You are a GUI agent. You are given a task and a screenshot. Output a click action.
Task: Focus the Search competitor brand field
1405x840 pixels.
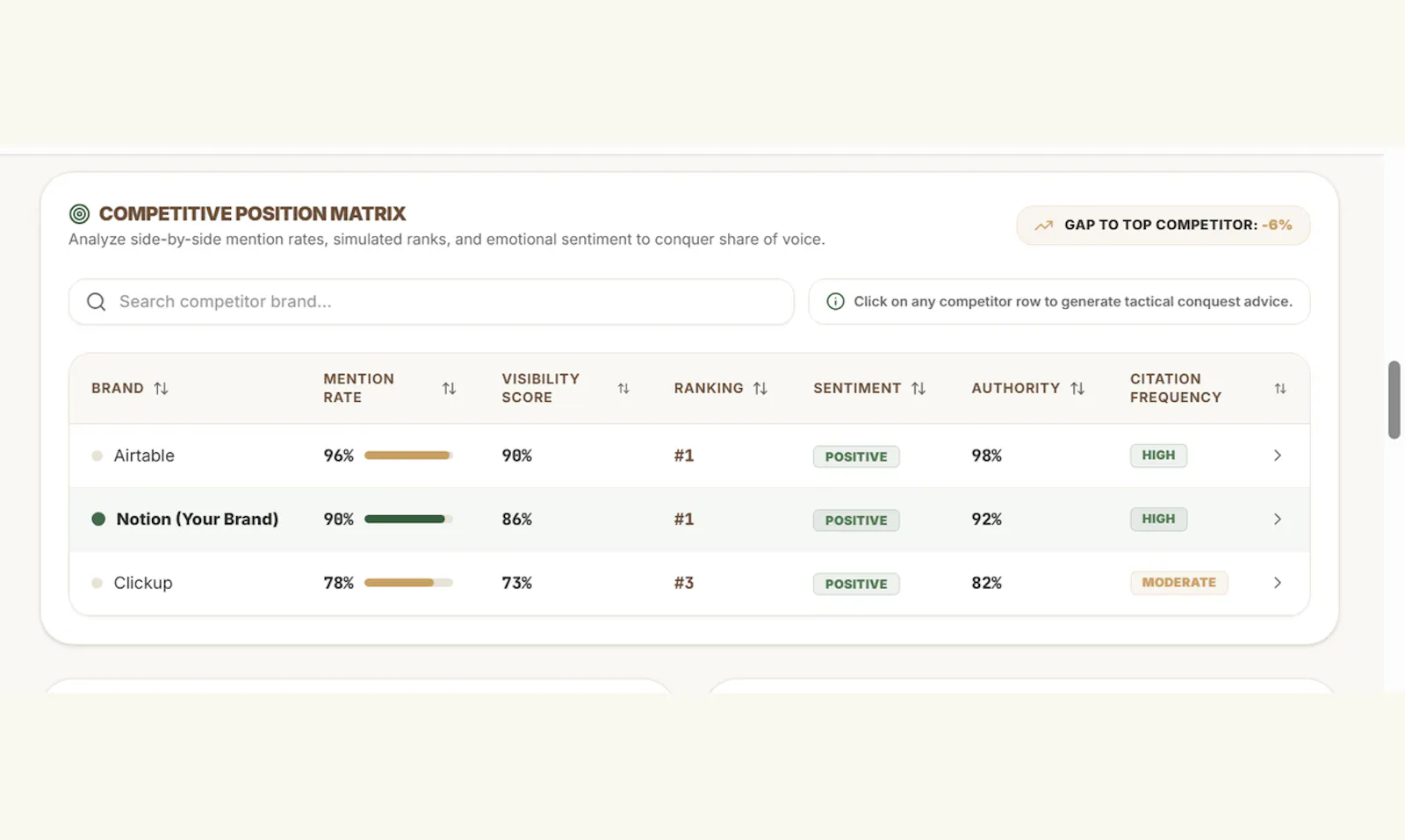[x=431, y=302]
